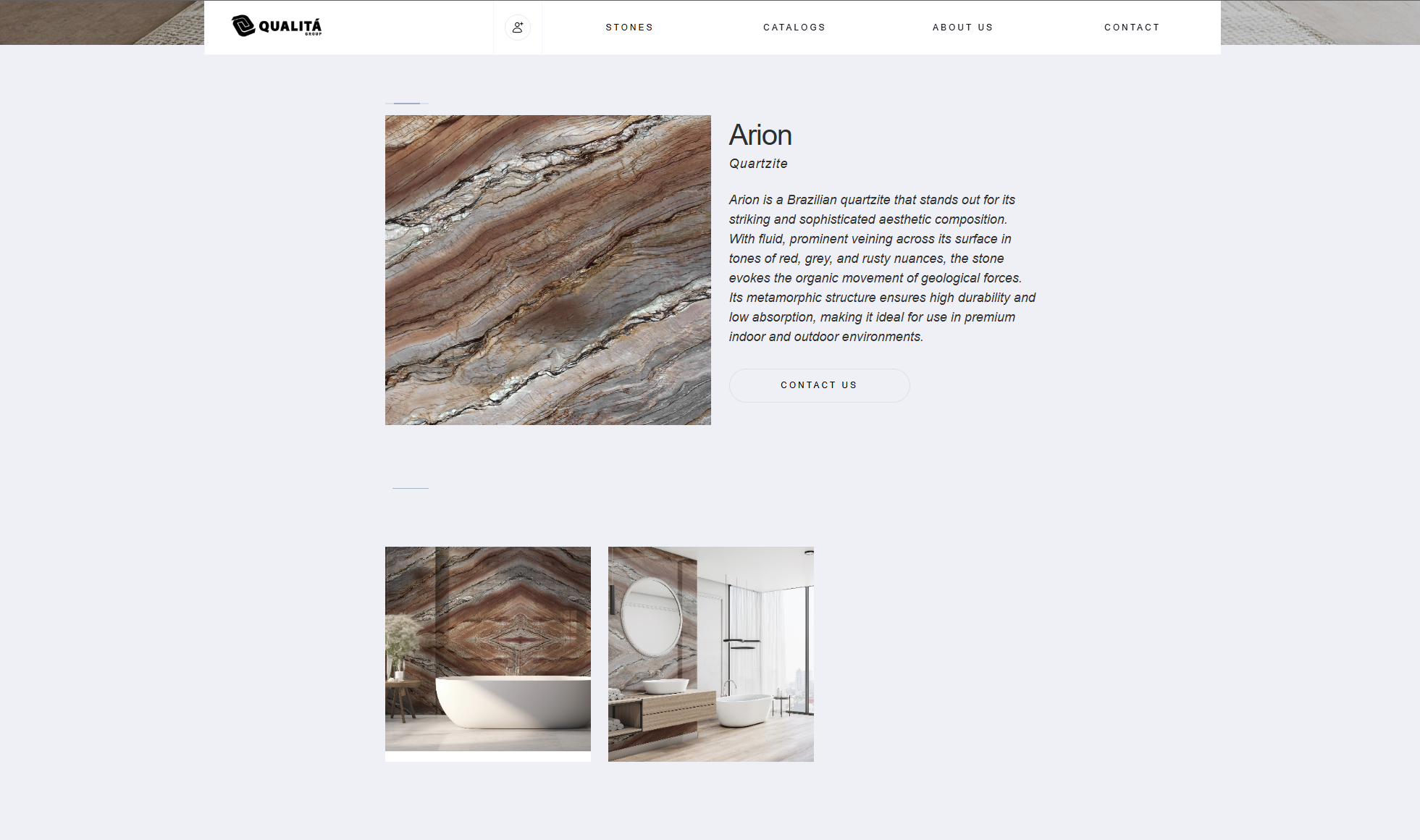Open the user account icon
Image resolution: width=1420 pixels, height=840 pixels.
518,28
